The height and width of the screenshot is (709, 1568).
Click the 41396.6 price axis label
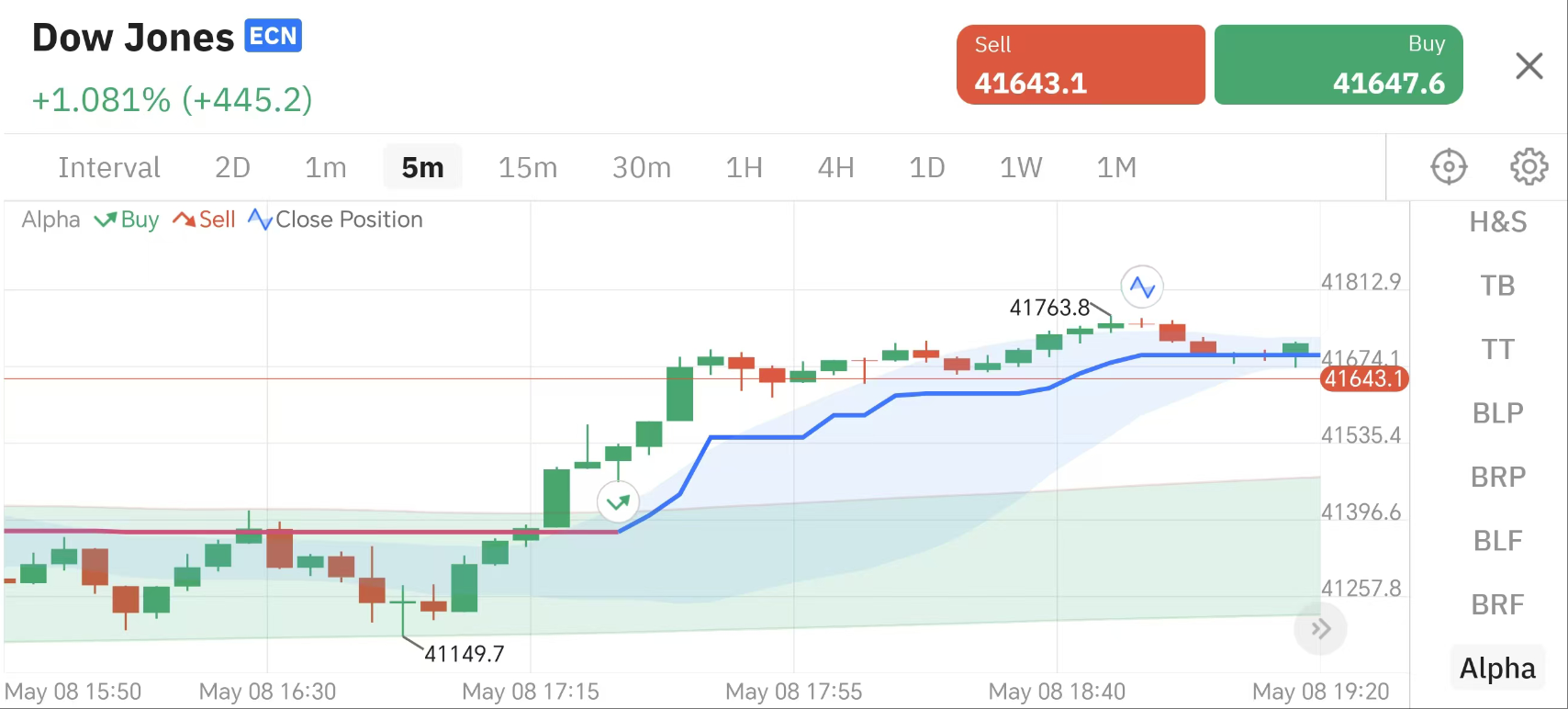coord(1361,512)
